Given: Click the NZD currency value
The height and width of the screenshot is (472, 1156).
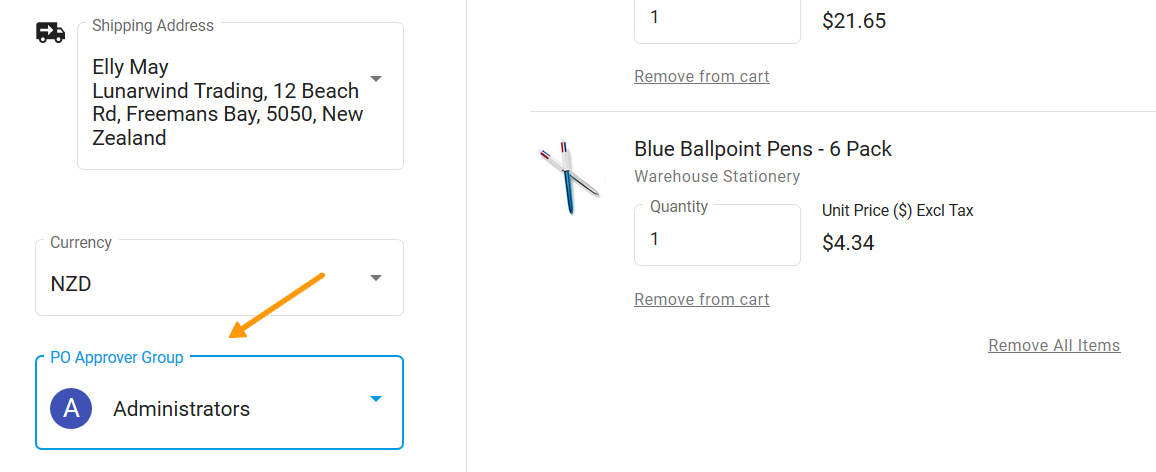Looking at the screenshot, I should [x=71, y=284].
